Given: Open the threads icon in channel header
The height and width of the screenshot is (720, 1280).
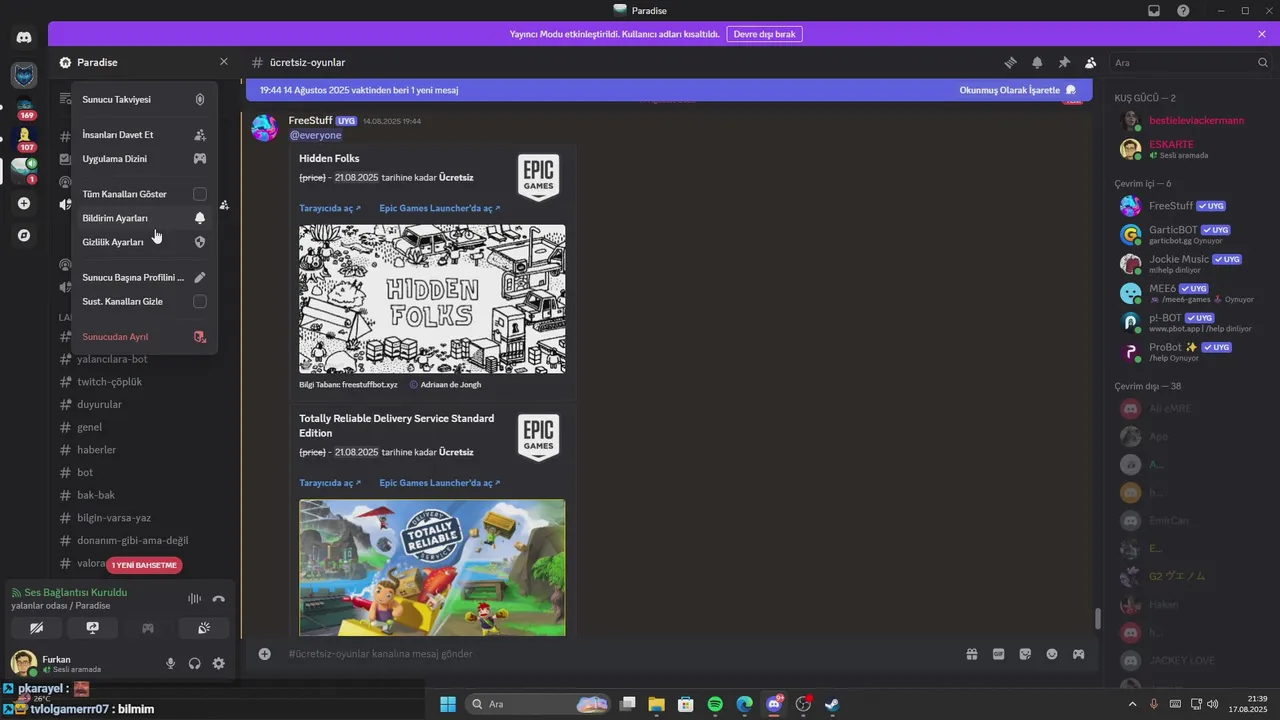Looking at the screenshot, I should [x=1010, y=62].
